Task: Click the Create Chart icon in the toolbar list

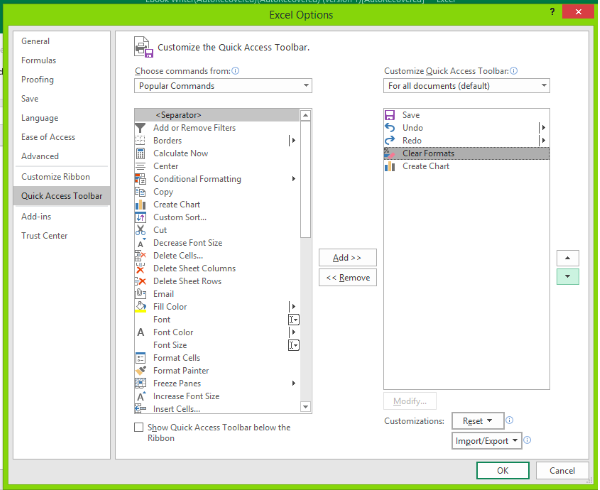Action: 390,166
